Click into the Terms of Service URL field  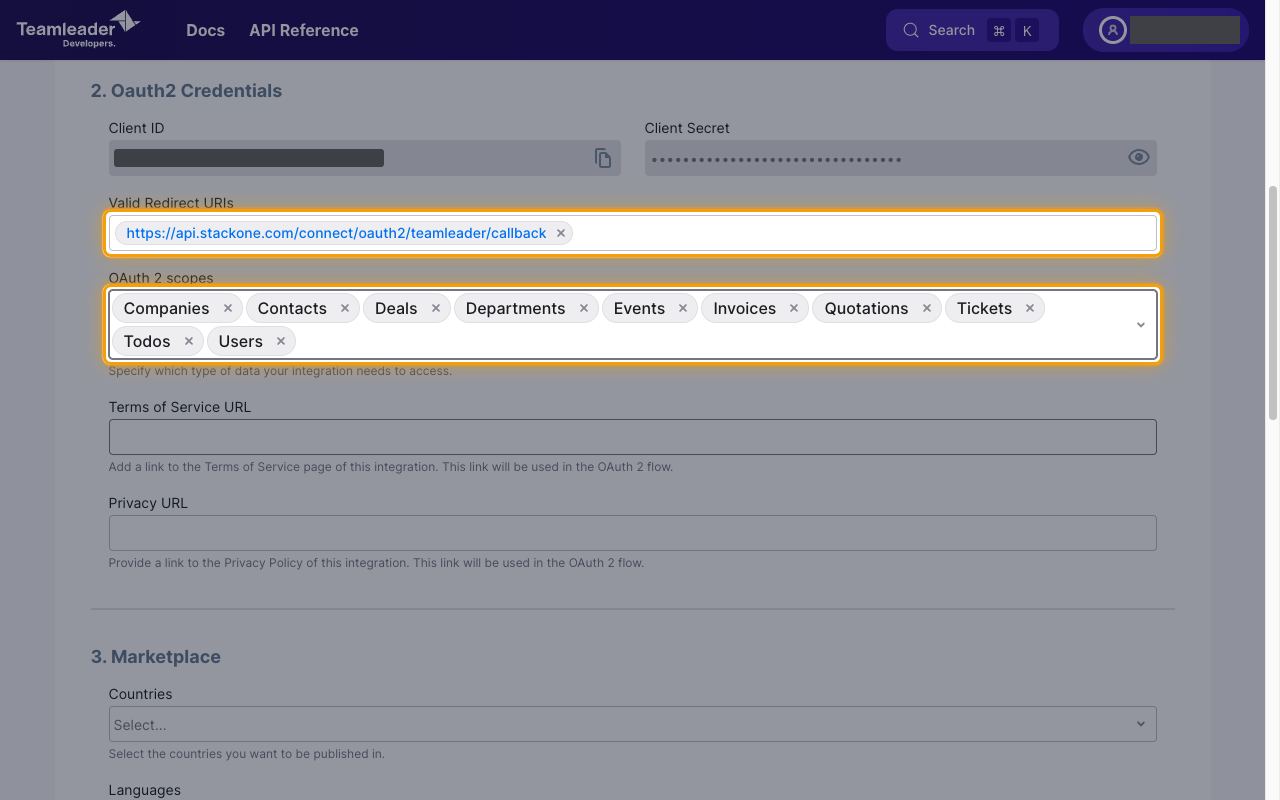[632, 437]
